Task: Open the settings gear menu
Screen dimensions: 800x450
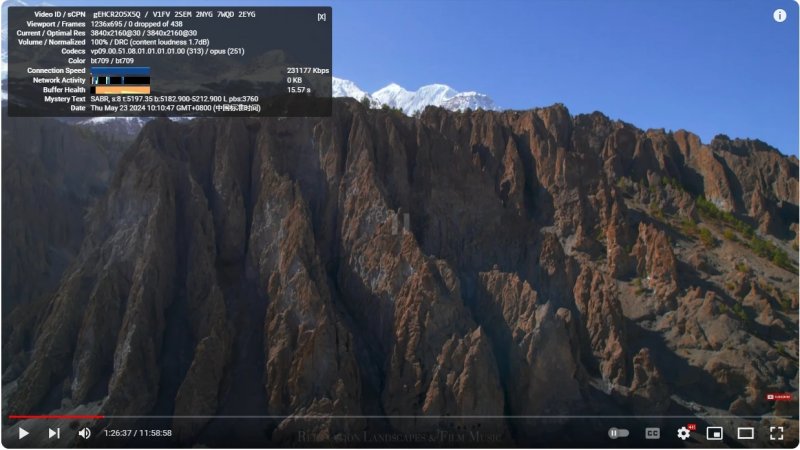Action: 684,433
